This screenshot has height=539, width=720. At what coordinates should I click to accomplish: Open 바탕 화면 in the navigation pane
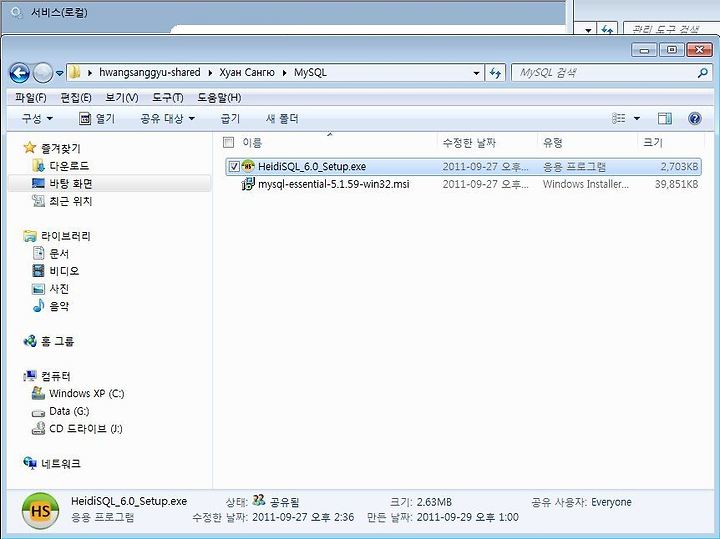click(71, 184)
